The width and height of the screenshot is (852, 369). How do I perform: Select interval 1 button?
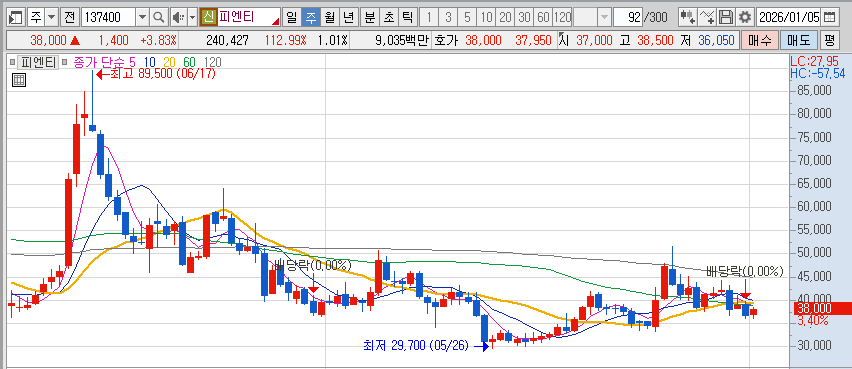pos(429,17)
